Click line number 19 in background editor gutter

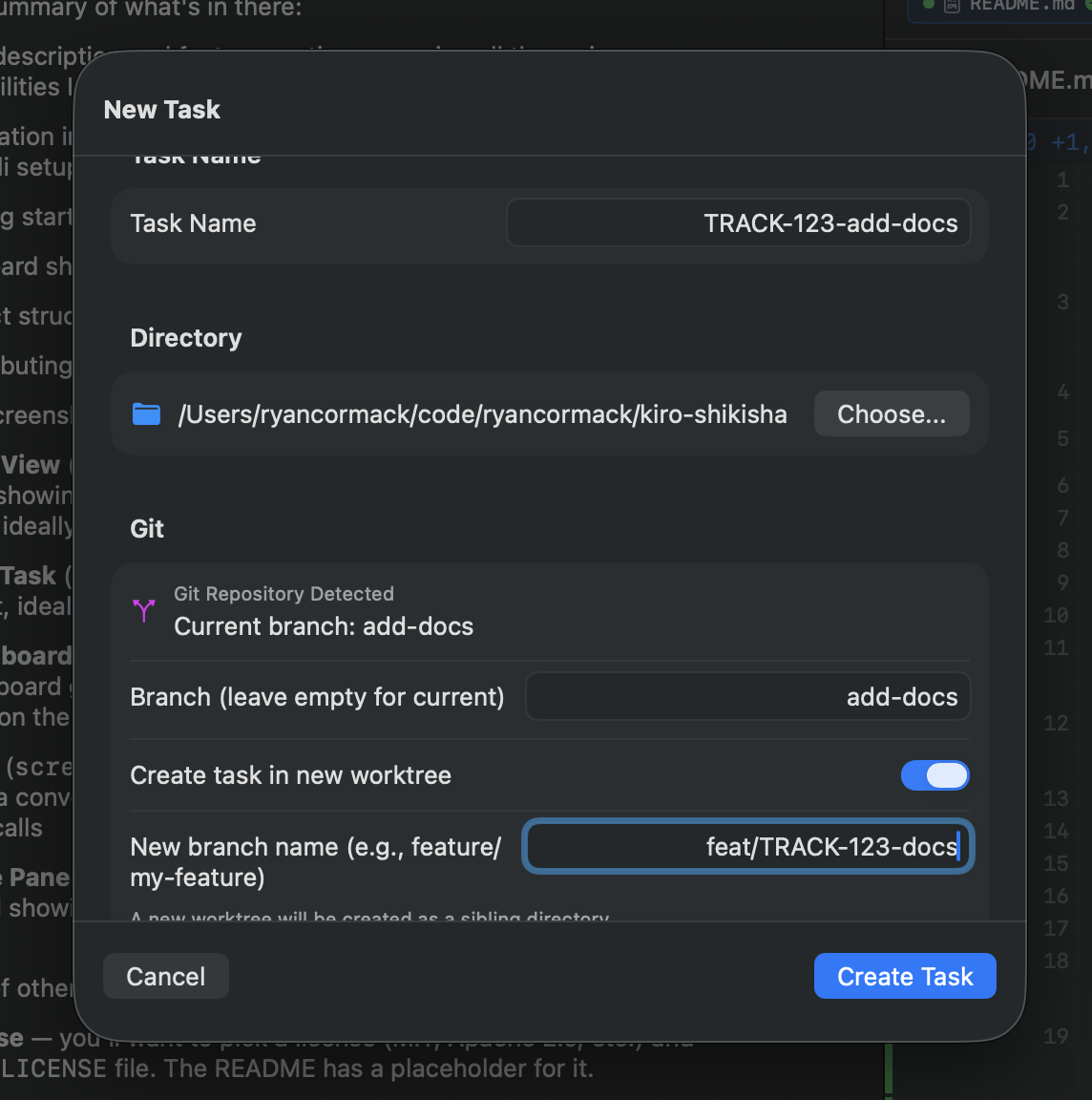(1056, 1035)
